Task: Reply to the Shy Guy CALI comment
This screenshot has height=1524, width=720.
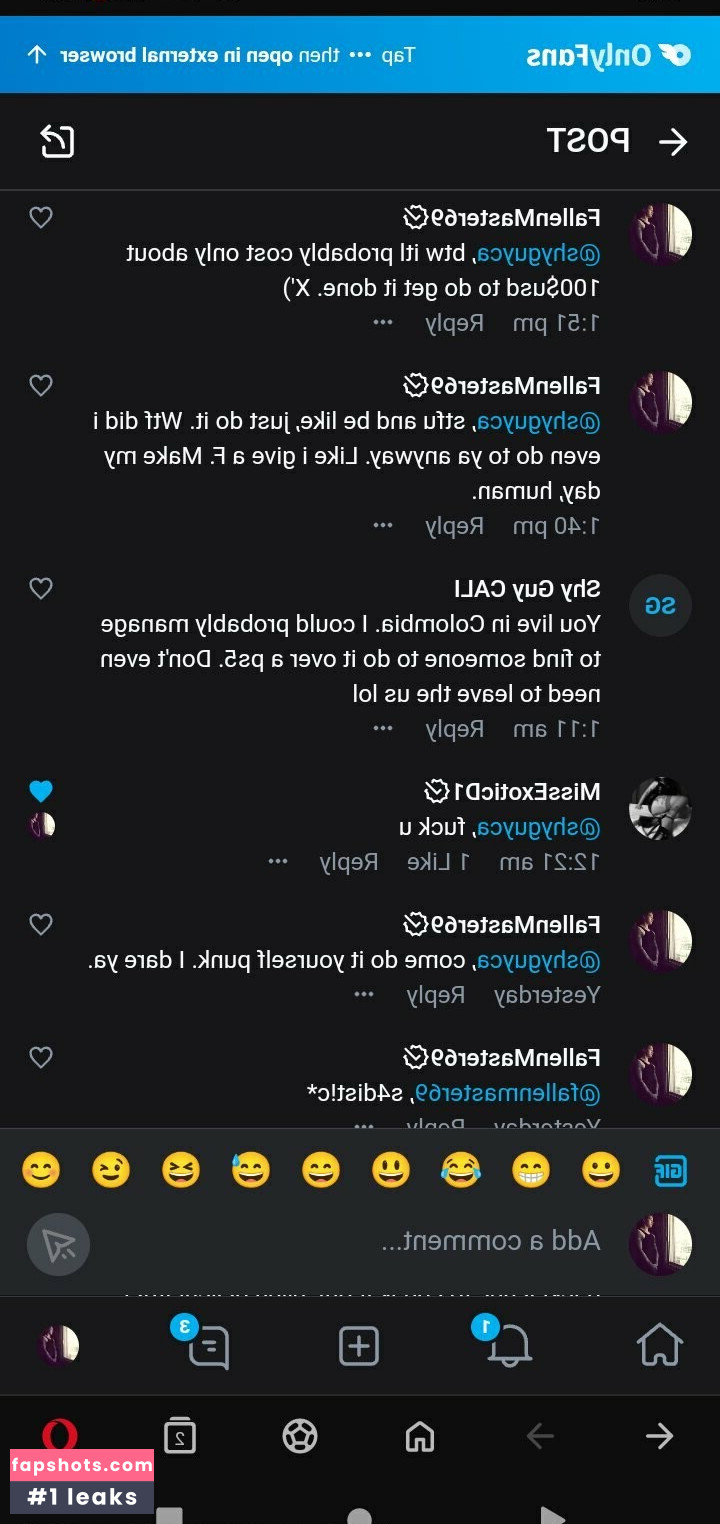Action: click(455, 728)
